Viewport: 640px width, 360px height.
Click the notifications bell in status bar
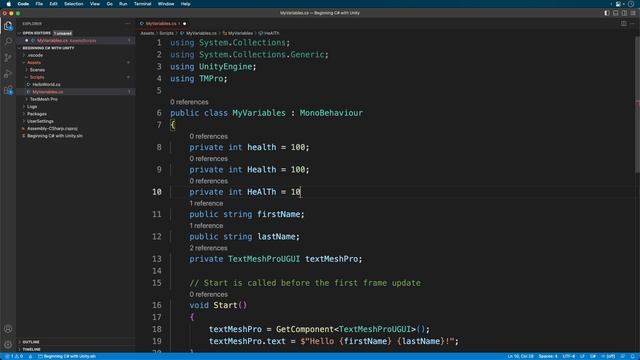(x=633, y=356)
